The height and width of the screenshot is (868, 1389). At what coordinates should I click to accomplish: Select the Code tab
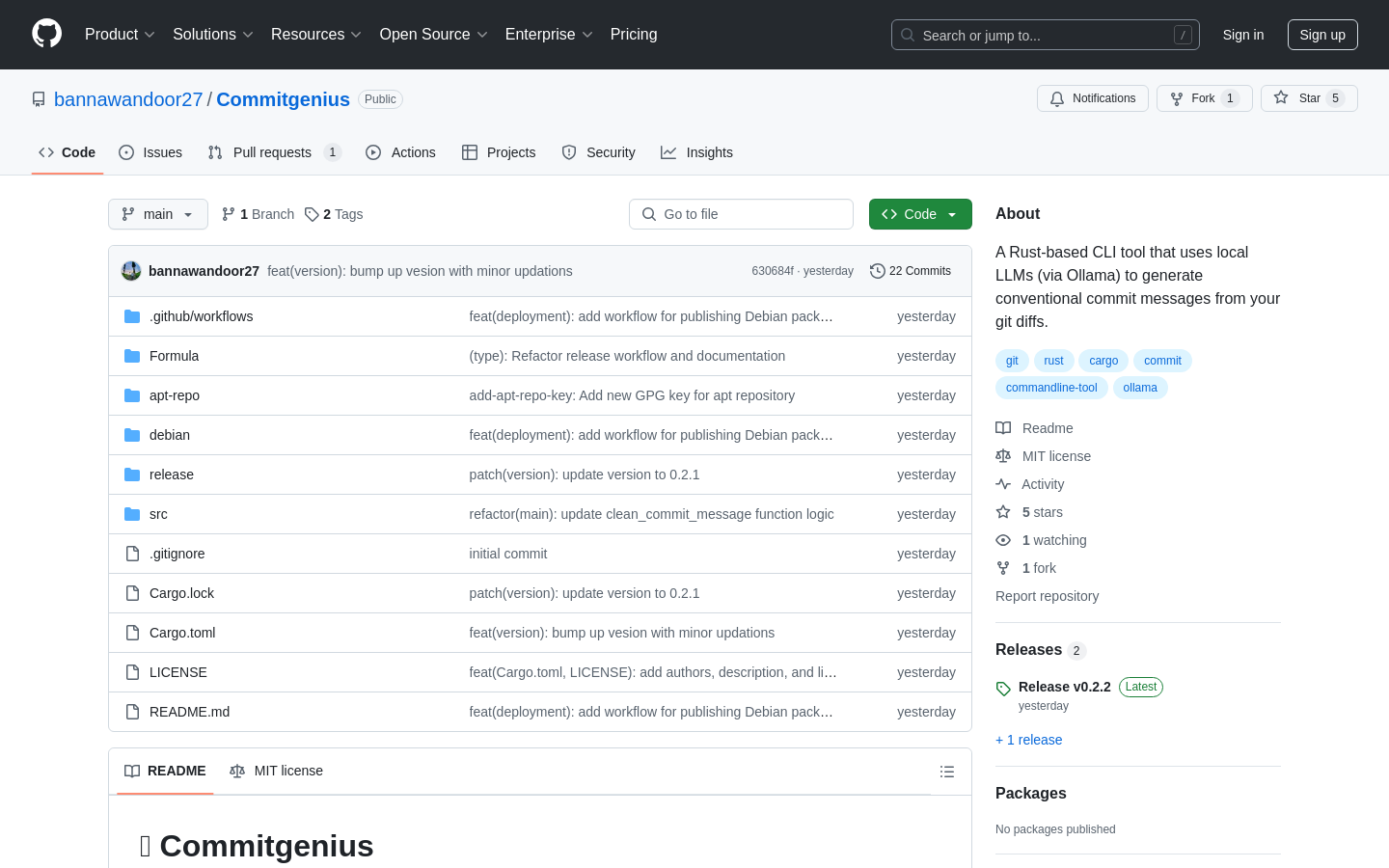click(68, 152)
